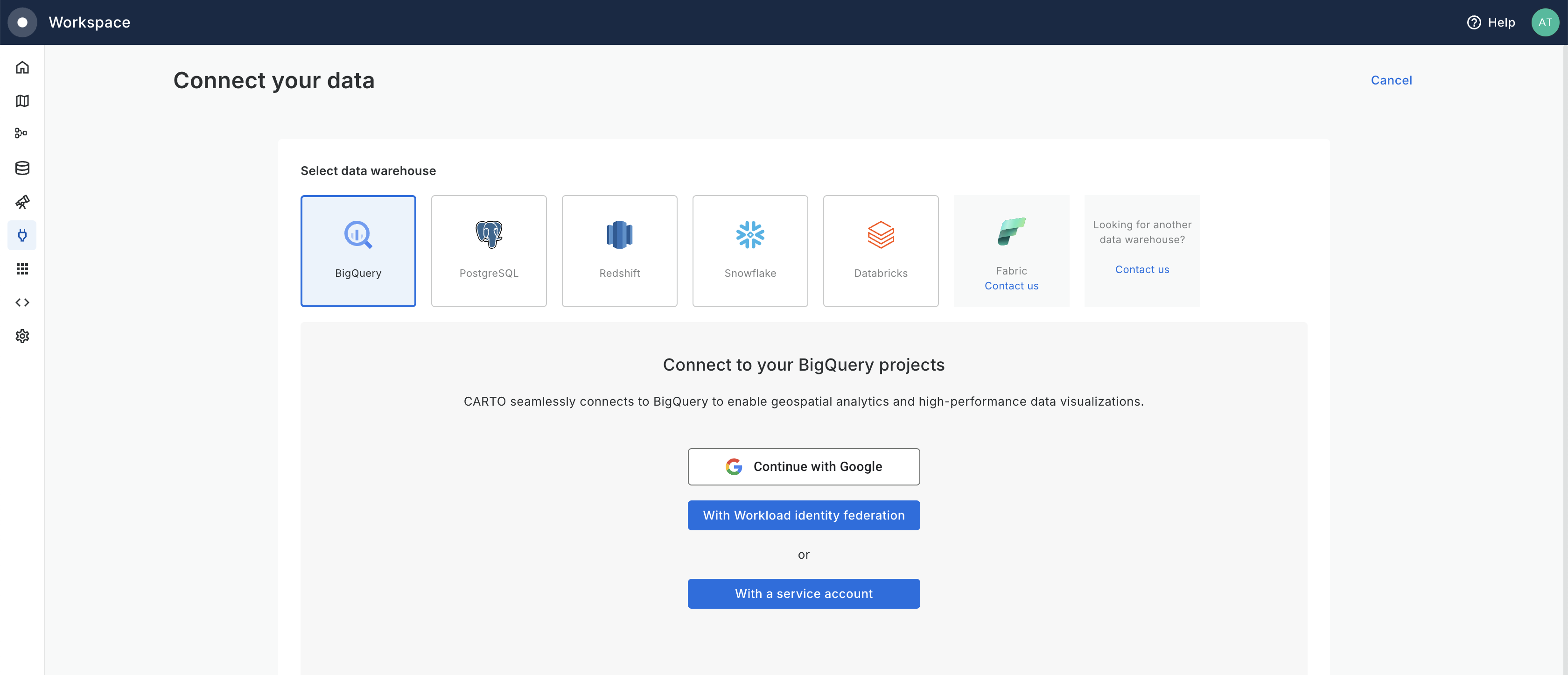1568x675 pixels.
Task: Click With Workload identity federation button
Action: (x=804, y=515)
